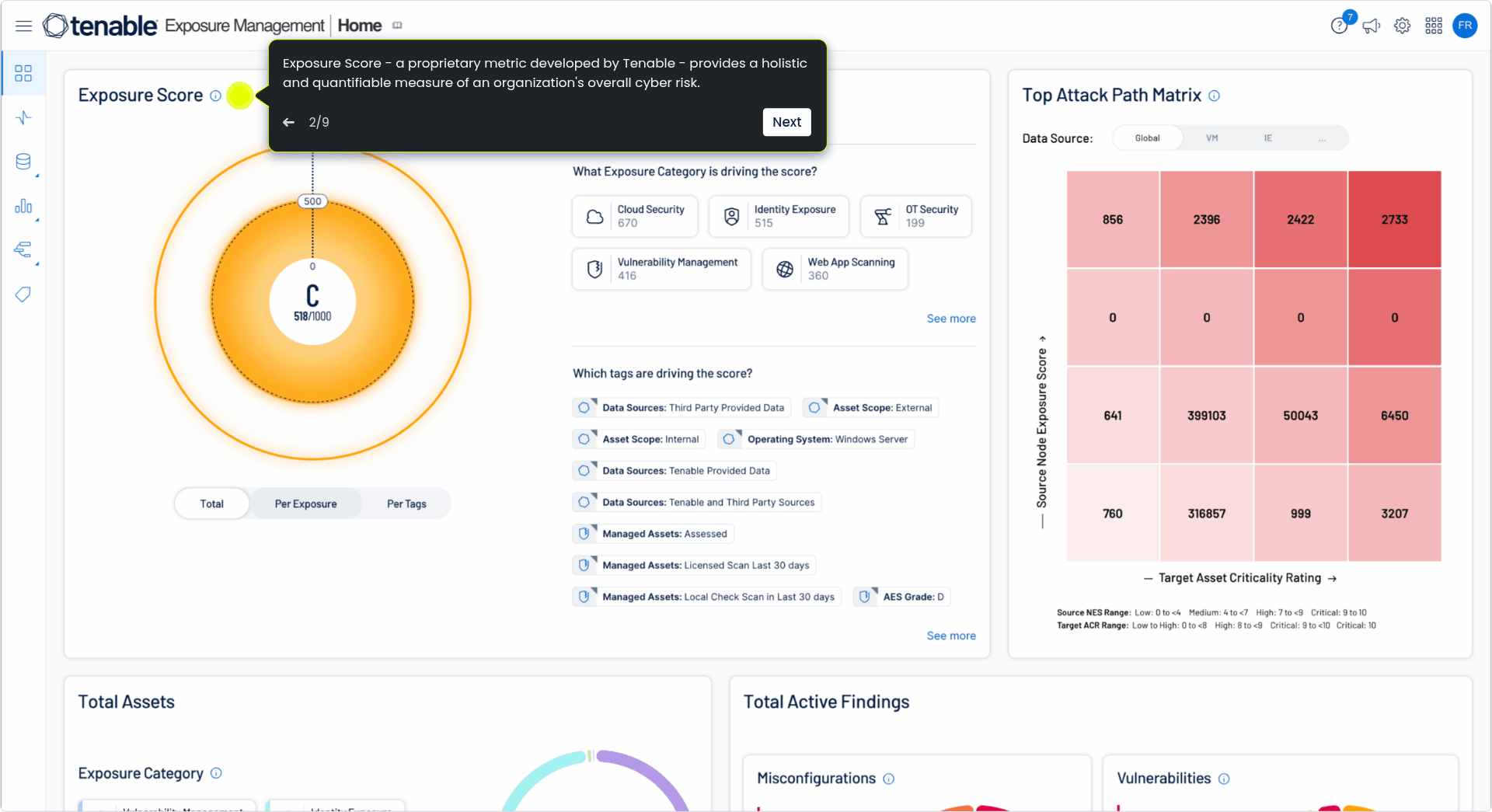Select the Tenable and Third Party Sources tag
The height and width of the screenshot is (812, 1492).
point(697,503)
